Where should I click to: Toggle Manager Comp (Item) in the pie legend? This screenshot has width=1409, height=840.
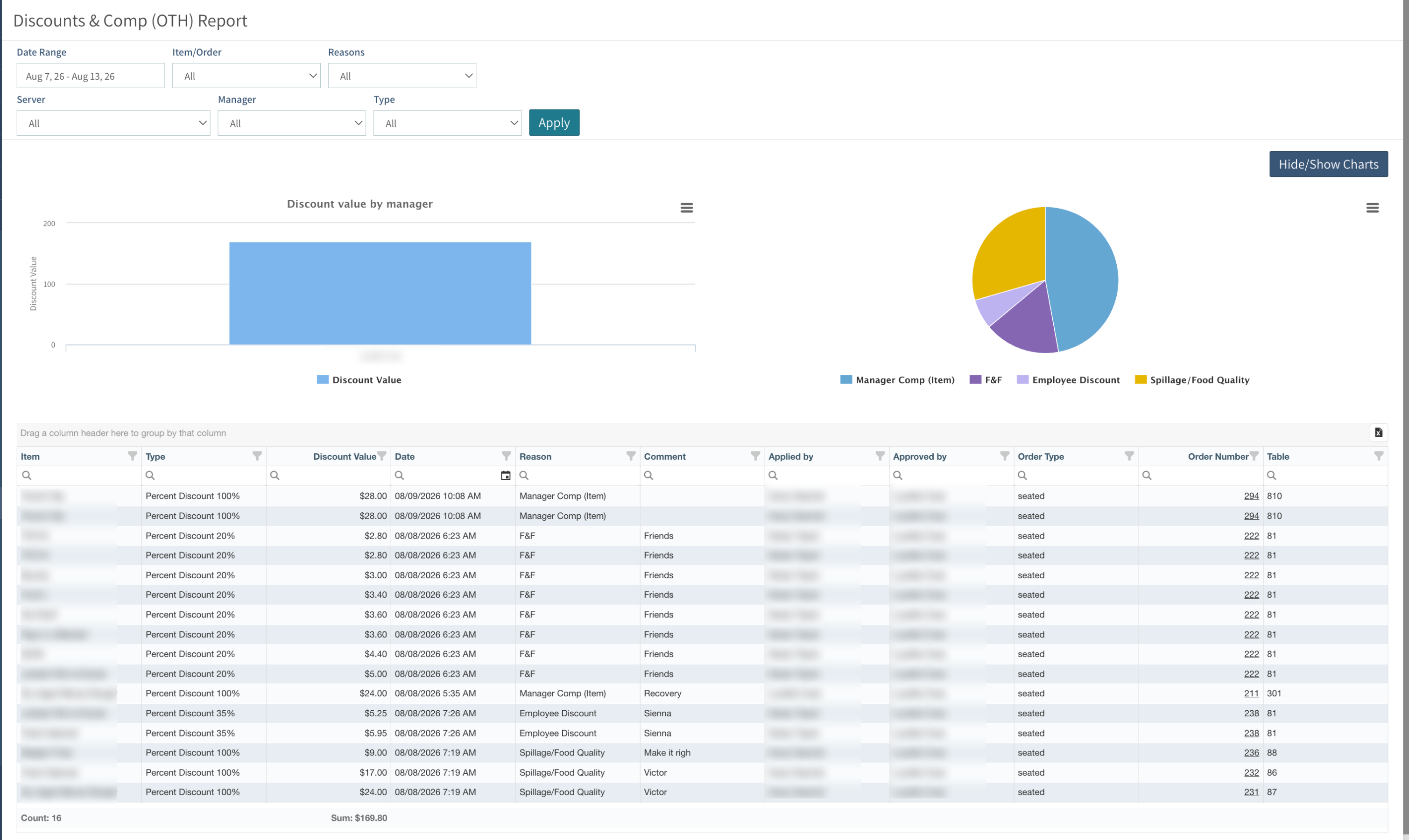click(x=897, y=380)
